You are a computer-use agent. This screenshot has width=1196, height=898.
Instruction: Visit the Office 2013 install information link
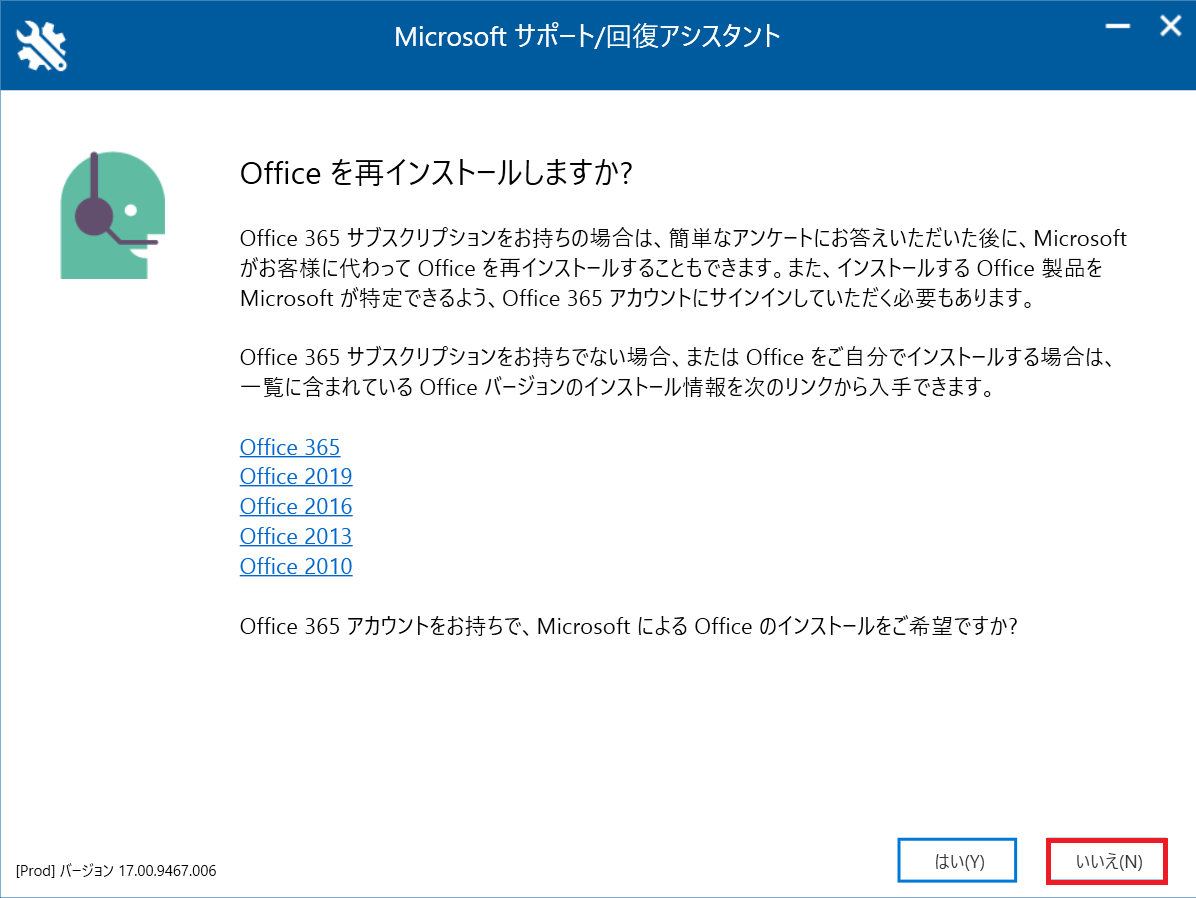point(296,536)
